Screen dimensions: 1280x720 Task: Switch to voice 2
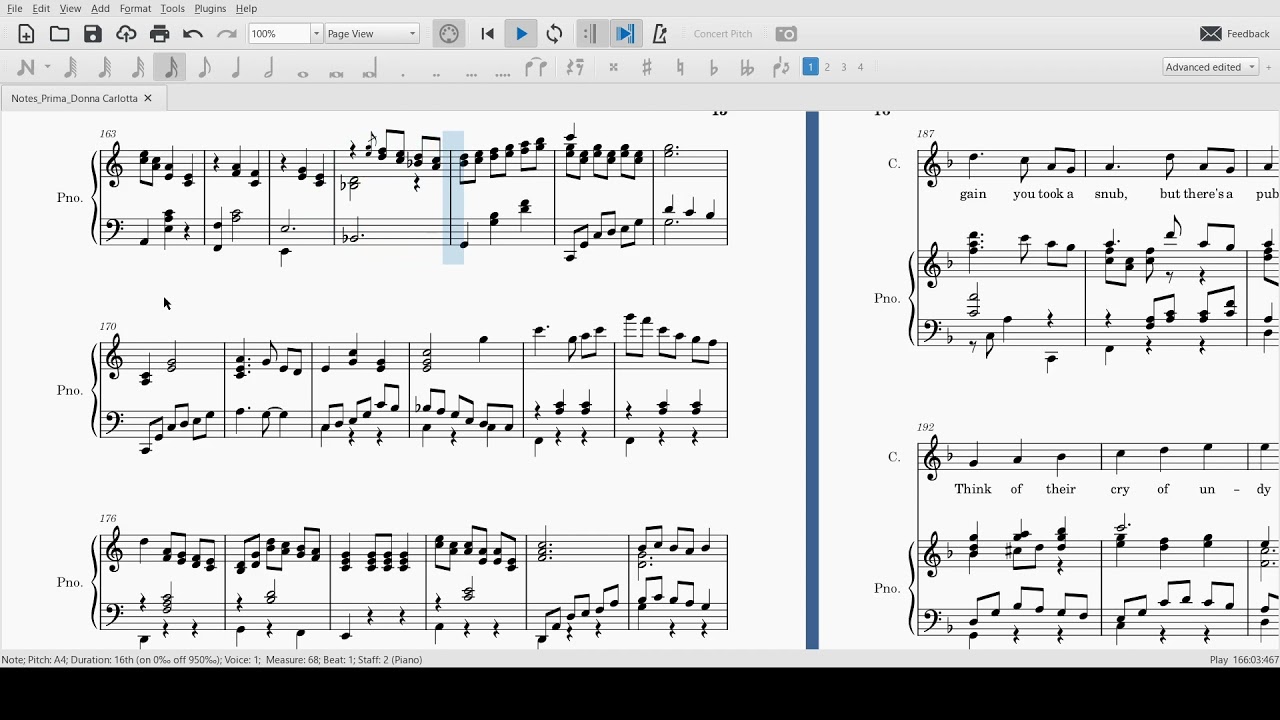pyautogui.click(x=827, y=67)
